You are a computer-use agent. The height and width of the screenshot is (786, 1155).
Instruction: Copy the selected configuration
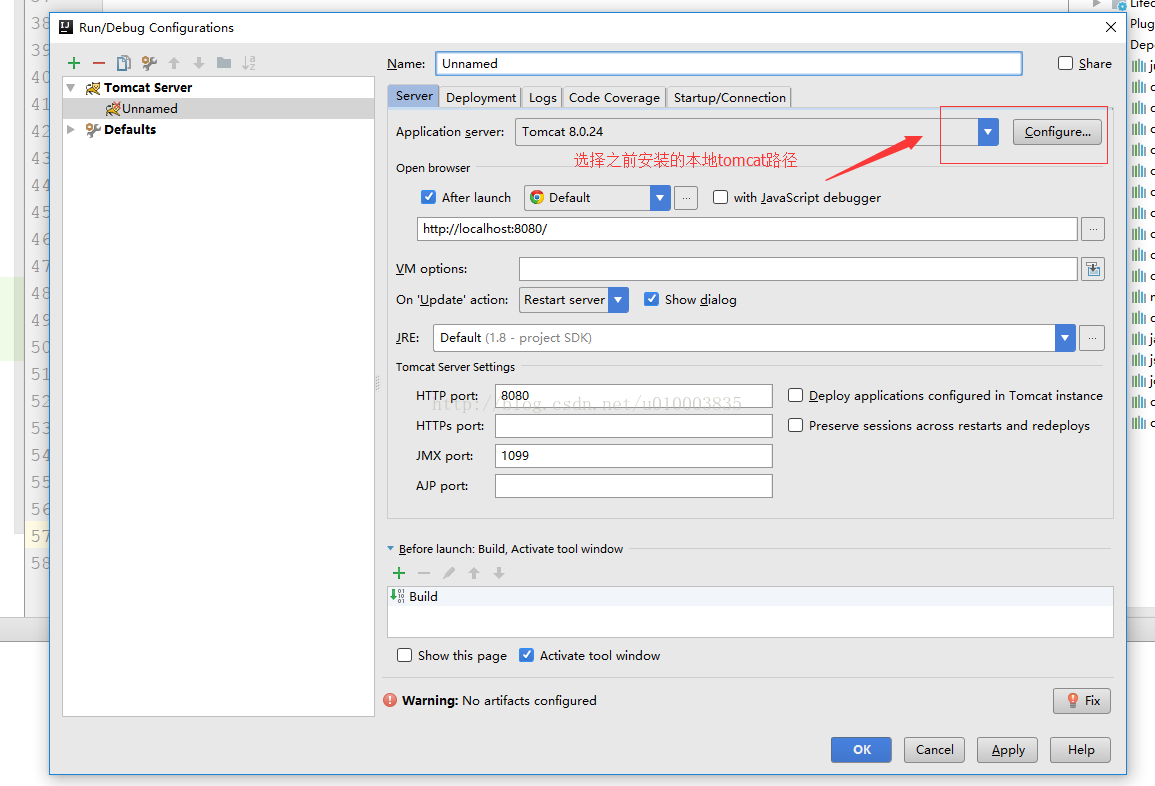tap(124, 63)
